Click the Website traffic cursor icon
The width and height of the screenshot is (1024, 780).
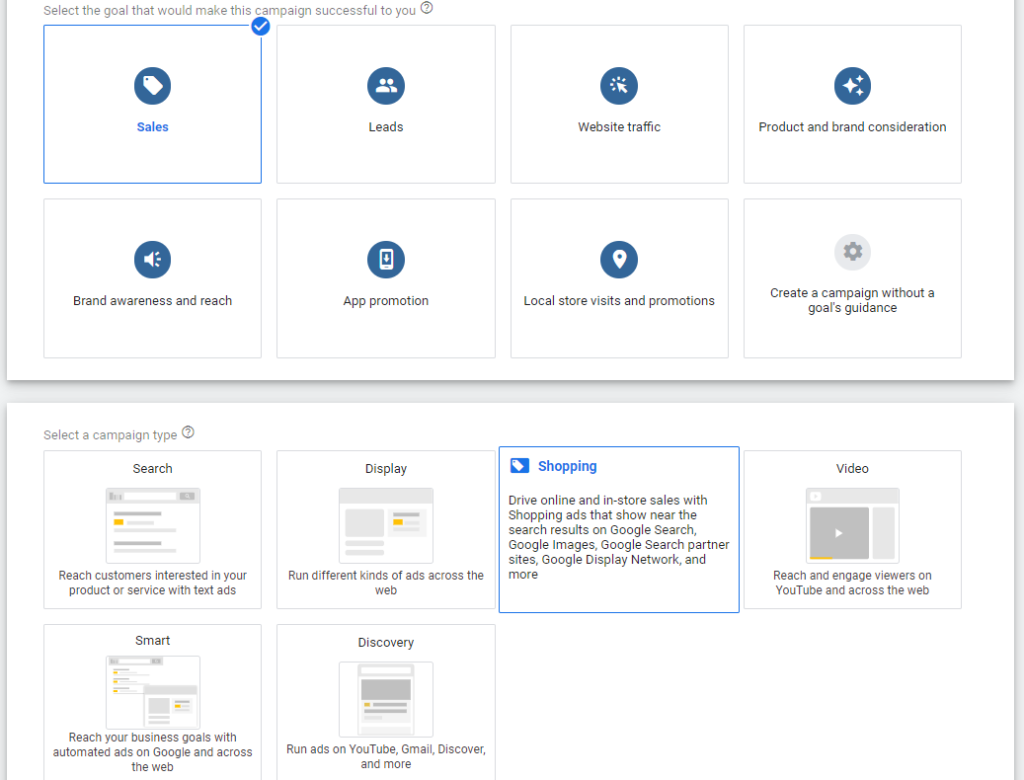(619, 86)
